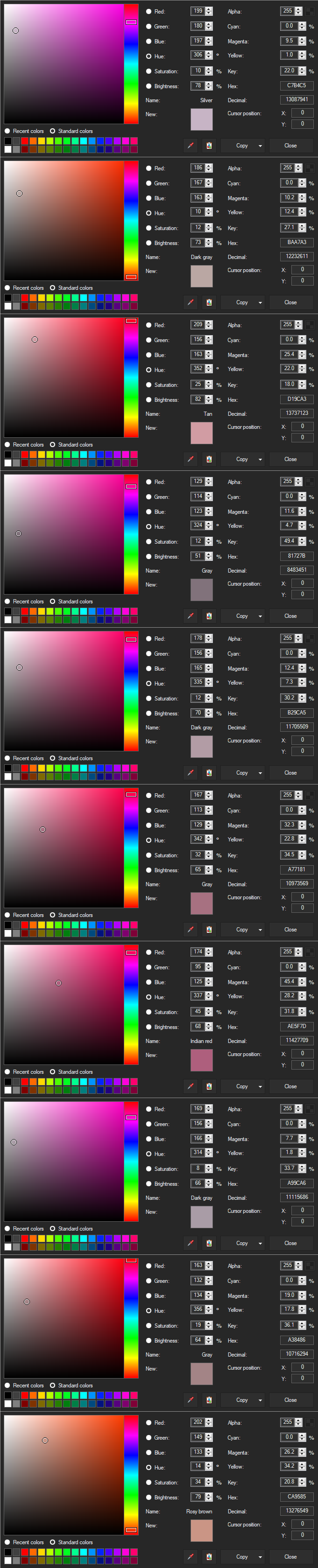
Task: Click the eyedropper icon in the A77181 dialog
Action: (x=191, y=930)
